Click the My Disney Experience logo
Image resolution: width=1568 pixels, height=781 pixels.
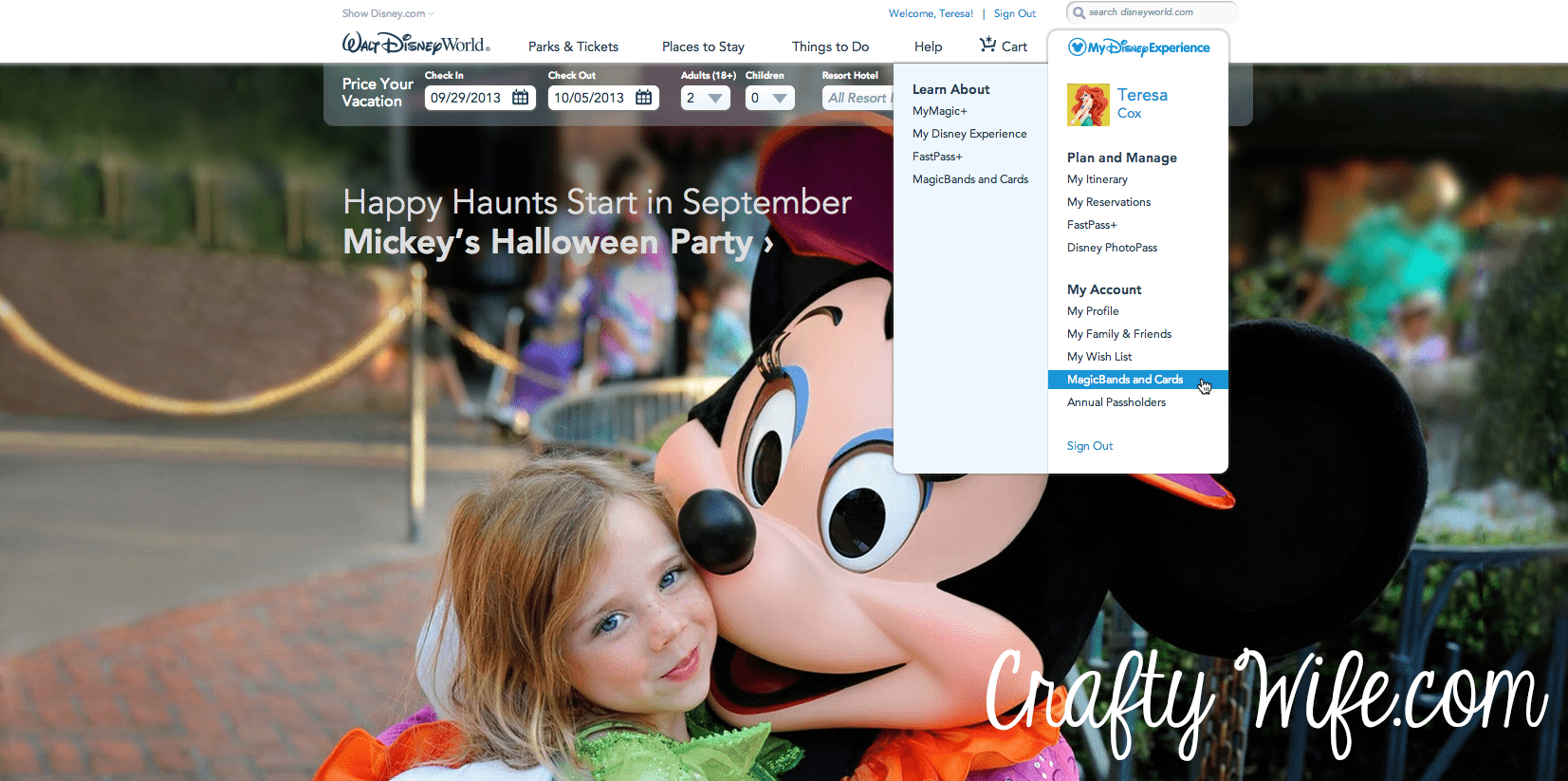tap(1138, 47)
